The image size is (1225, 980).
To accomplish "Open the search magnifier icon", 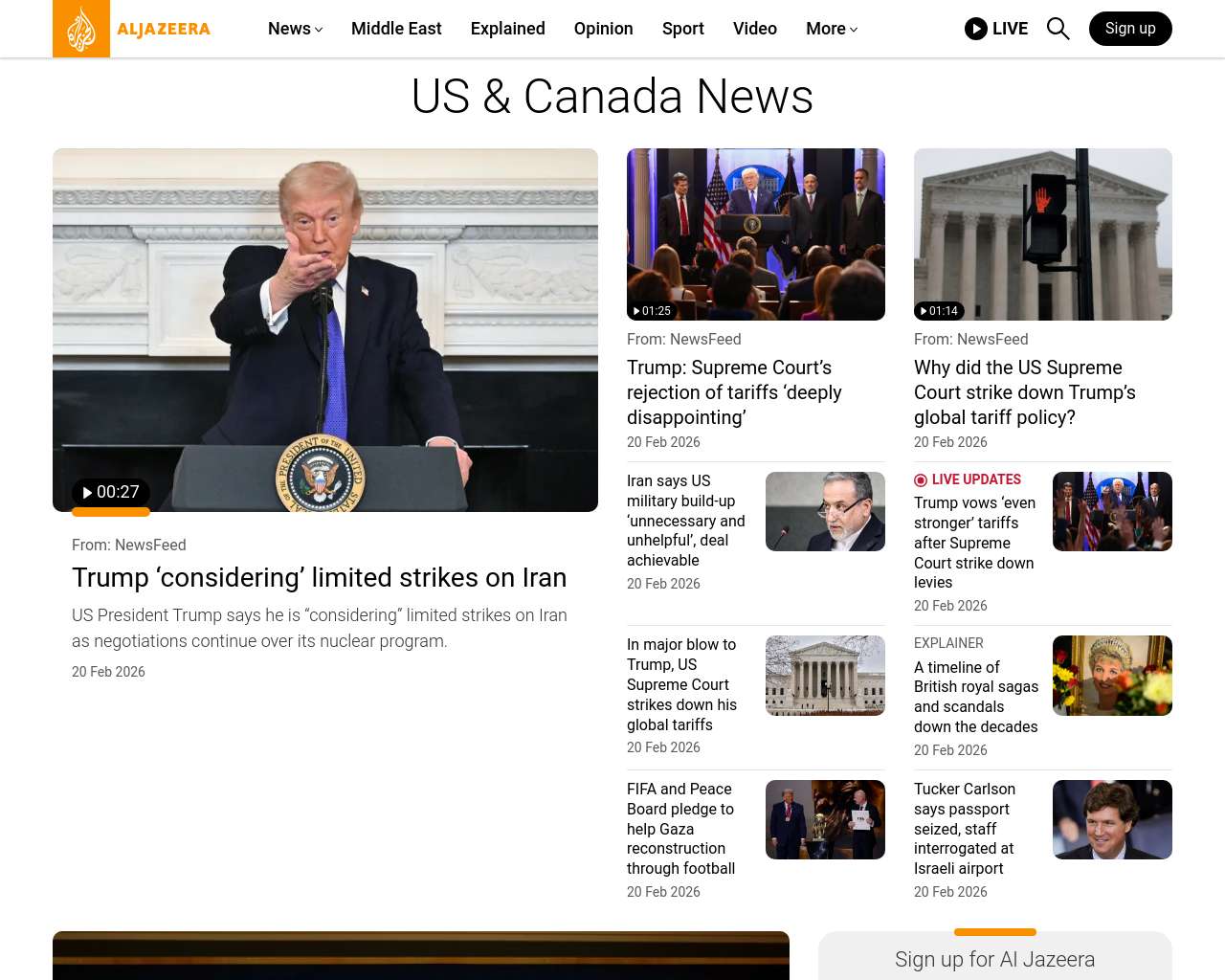I will (1058, 29).
